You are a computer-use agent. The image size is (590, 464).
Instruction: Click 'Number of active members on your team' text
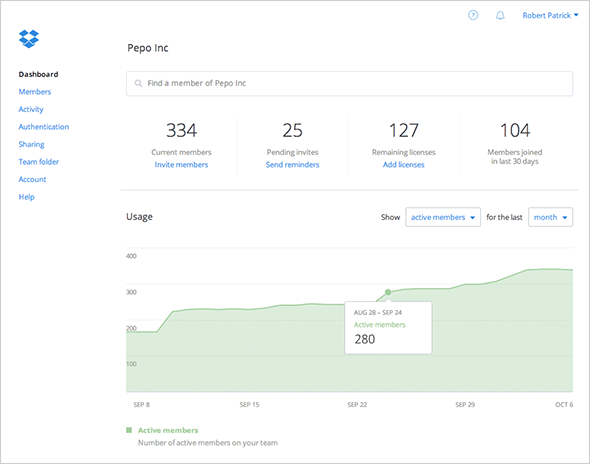pos(208,443)
